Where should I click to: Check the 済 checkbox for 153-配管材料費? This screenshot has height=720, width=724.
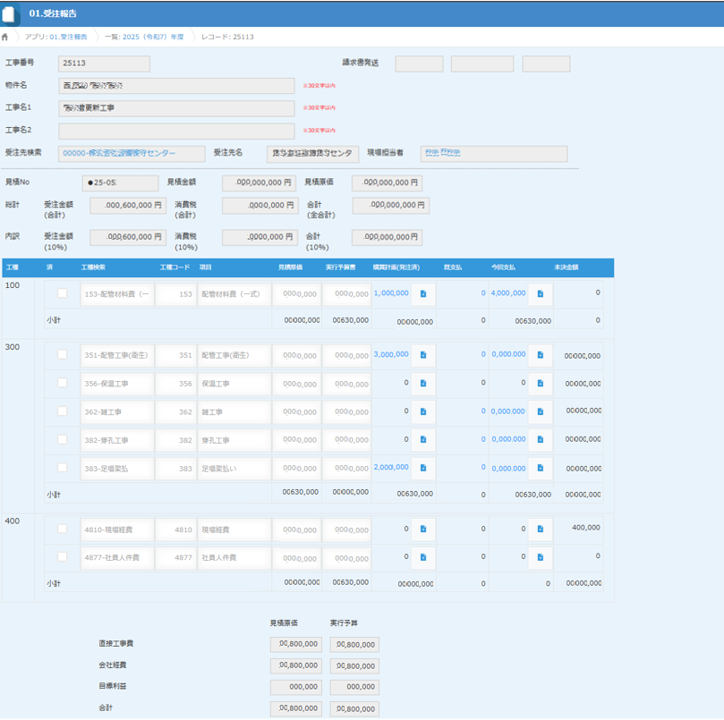pos(62,294)
